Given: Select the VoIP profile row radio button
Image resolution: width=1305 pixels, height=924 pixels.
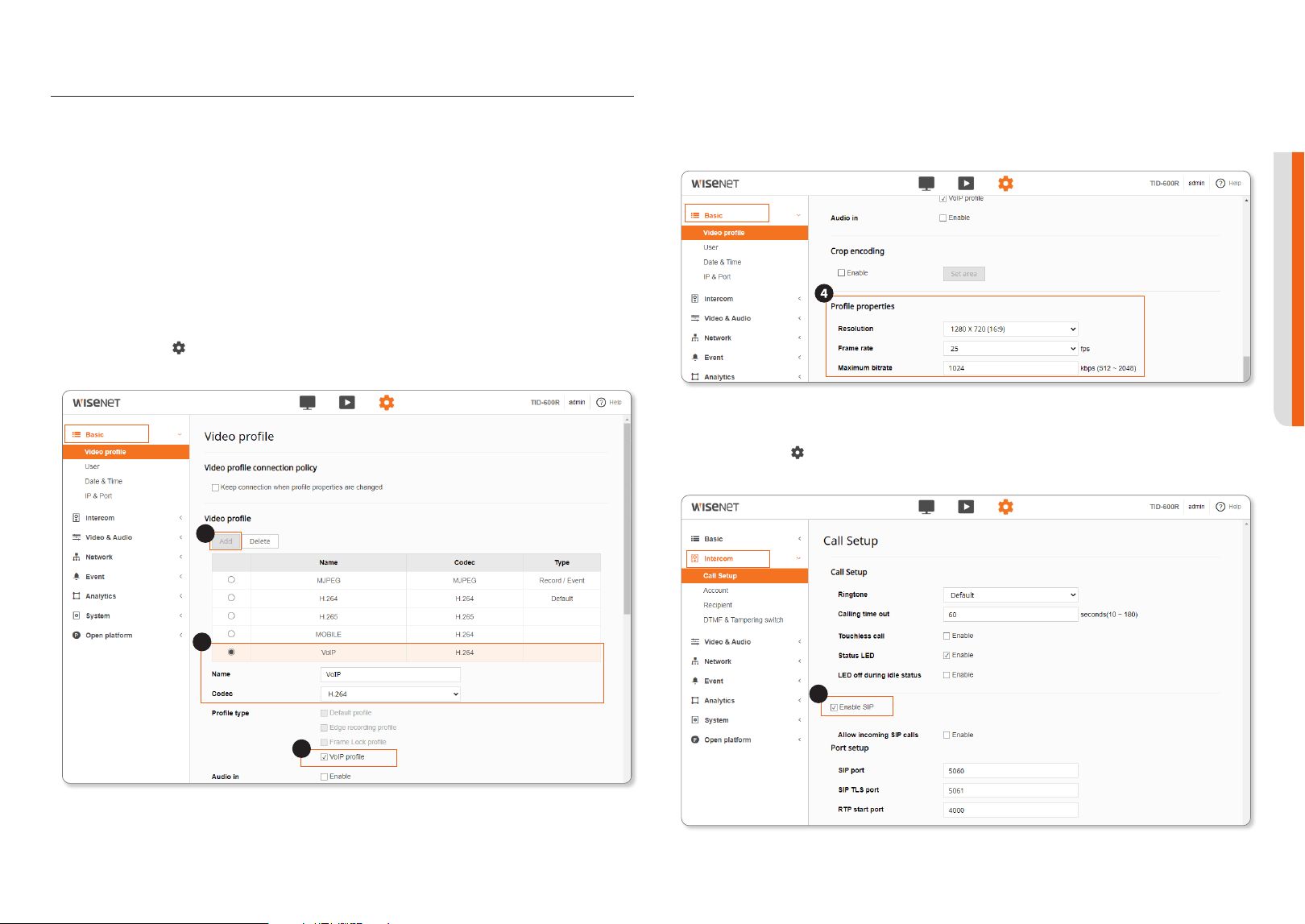Looking at the screenshot, I should [231, 653].
